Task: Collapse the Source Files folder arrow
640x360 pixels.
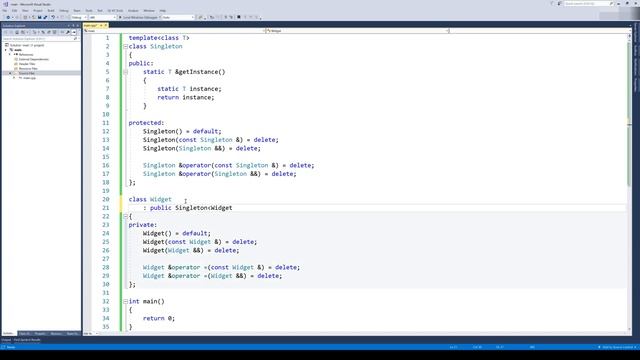Action: pyautogui.click(x=10, y=73)
